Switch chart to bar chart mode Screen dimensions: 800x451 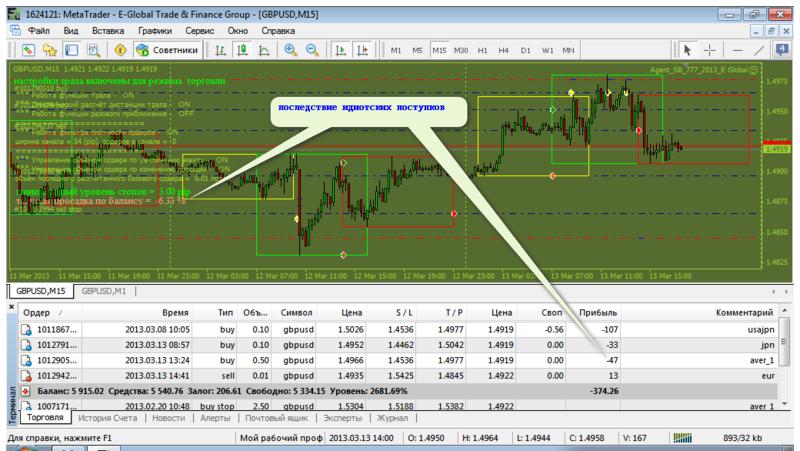[220, 50]
